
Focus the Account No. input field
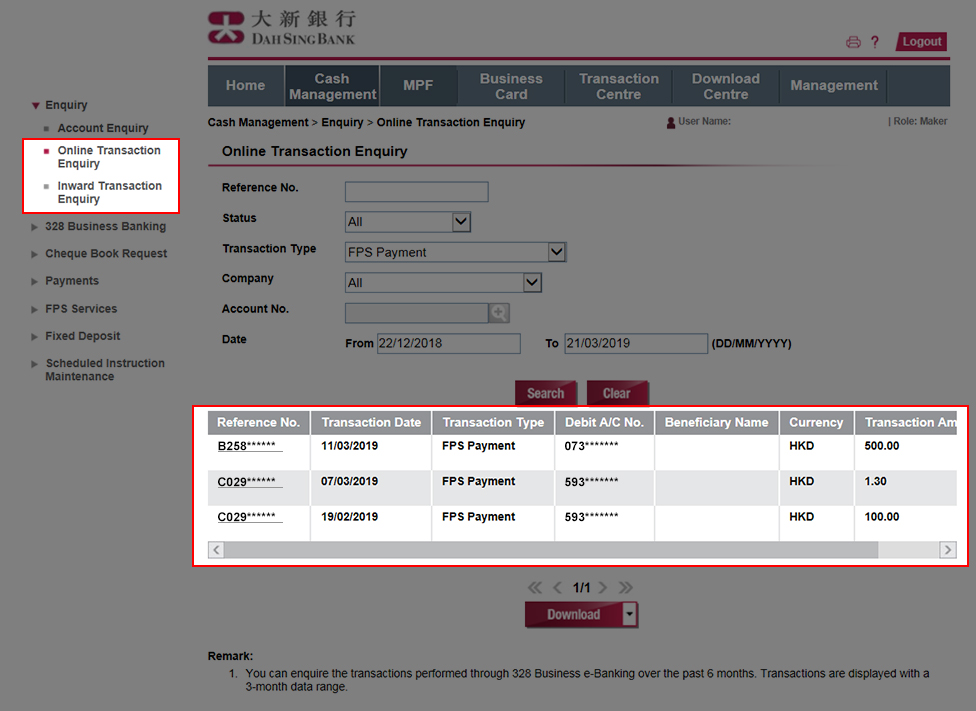(416, 313)
